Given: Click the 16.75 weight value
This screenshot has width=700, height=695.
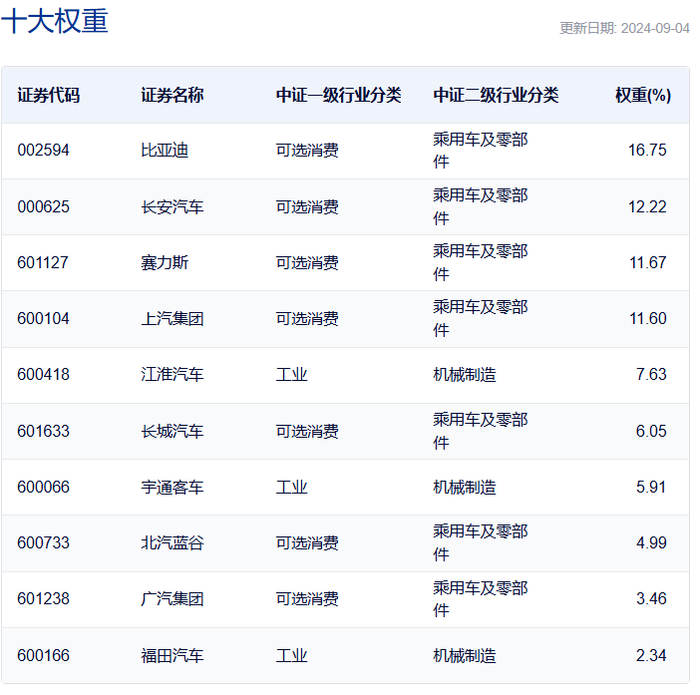Looking at the screenshot, I should (647, 150).
